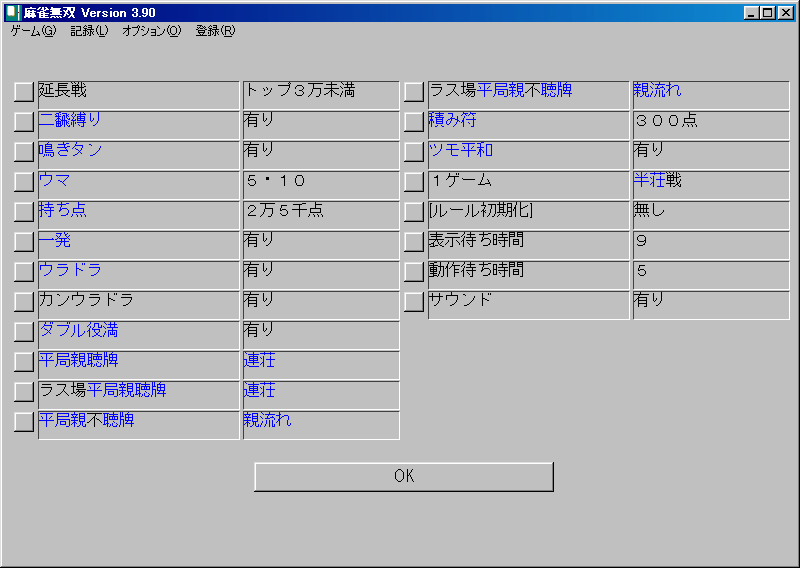Screen dimensions: 800x568
Task: Toggle the button beside ツモ平和
Action: pyautogui.click(x=414, y=152)
